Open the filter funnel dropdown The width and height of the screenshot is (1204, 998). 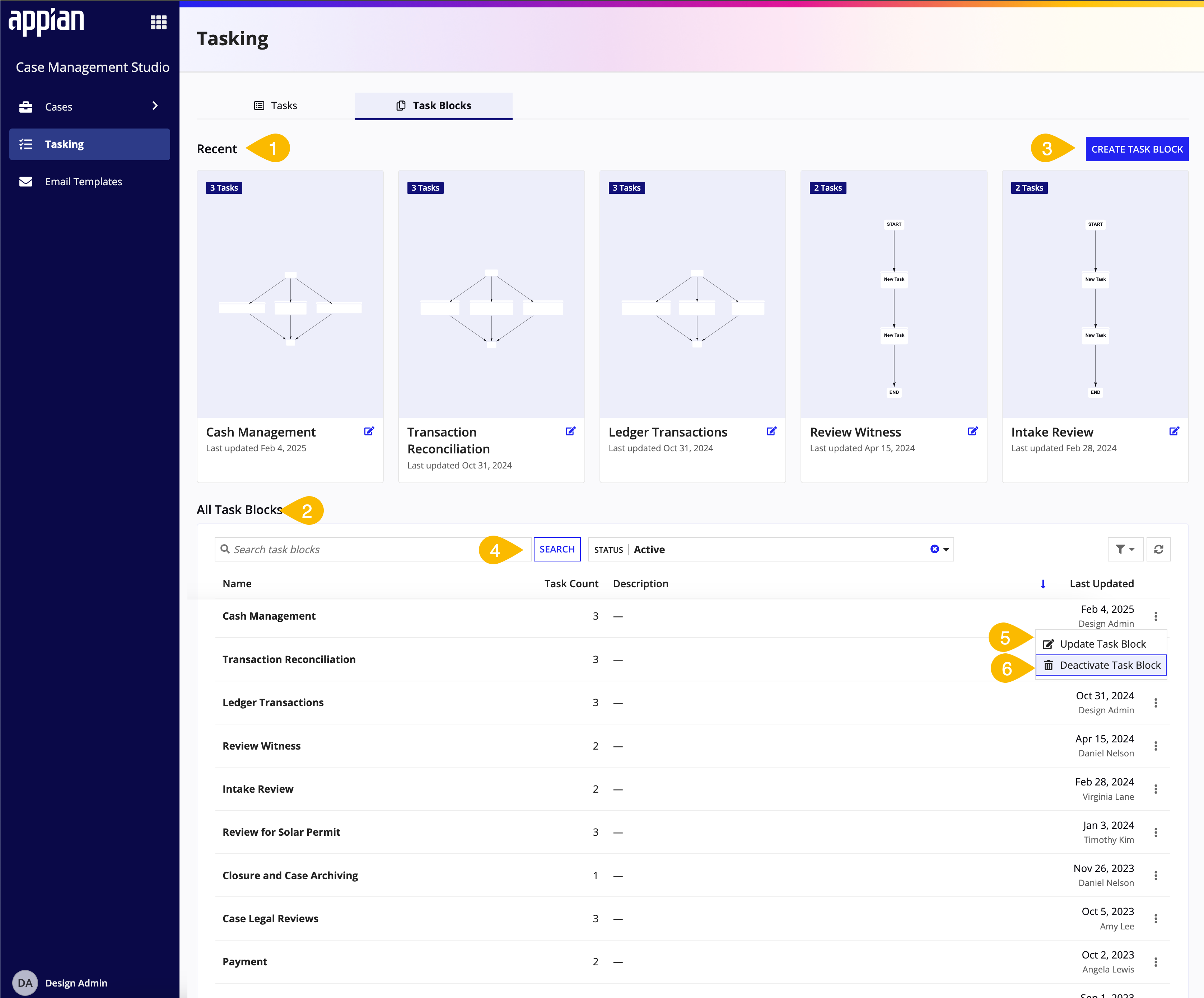coord(1125,549)
